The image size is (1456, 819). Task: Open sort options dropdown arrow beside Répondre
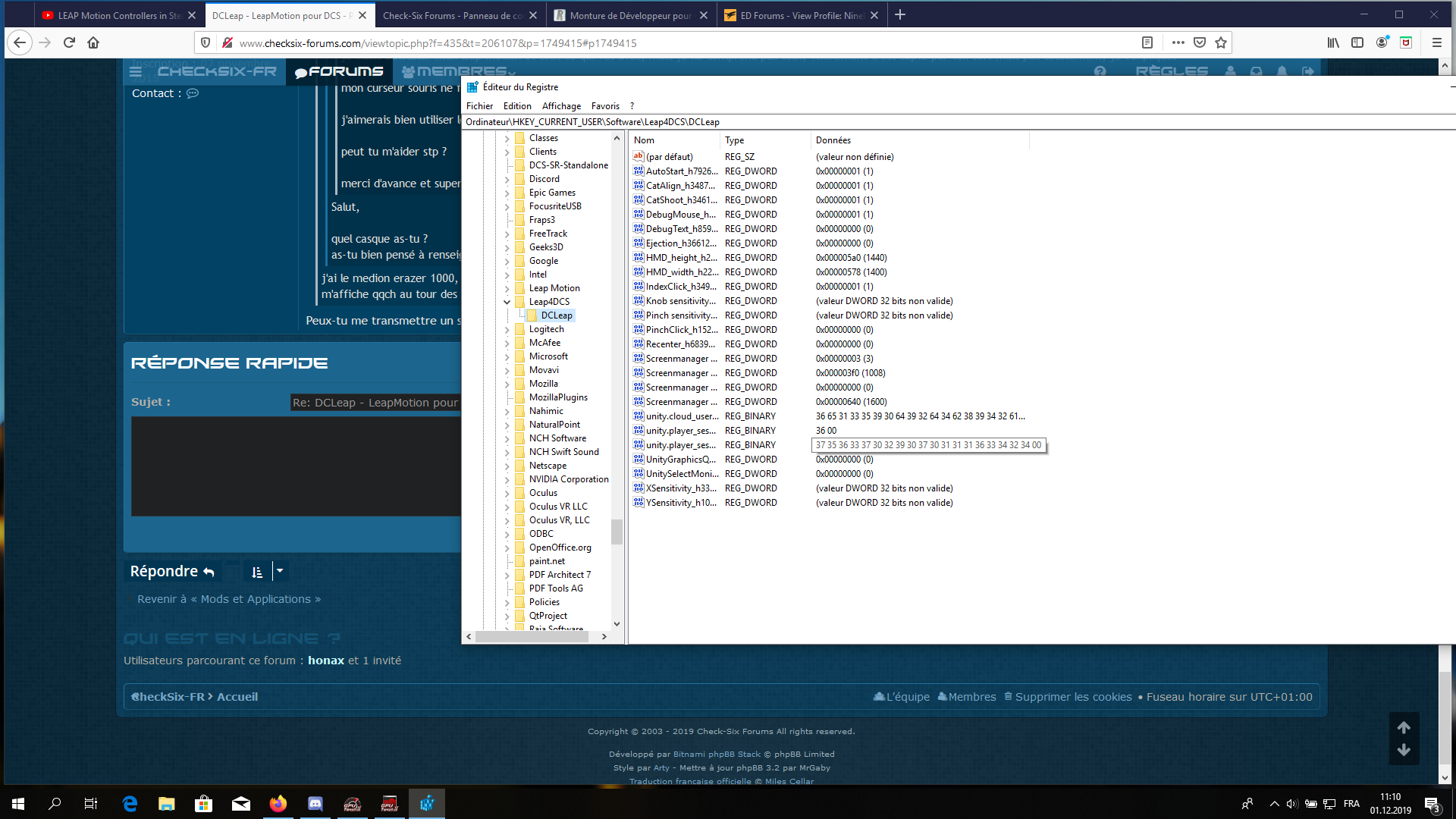[280, 571]
